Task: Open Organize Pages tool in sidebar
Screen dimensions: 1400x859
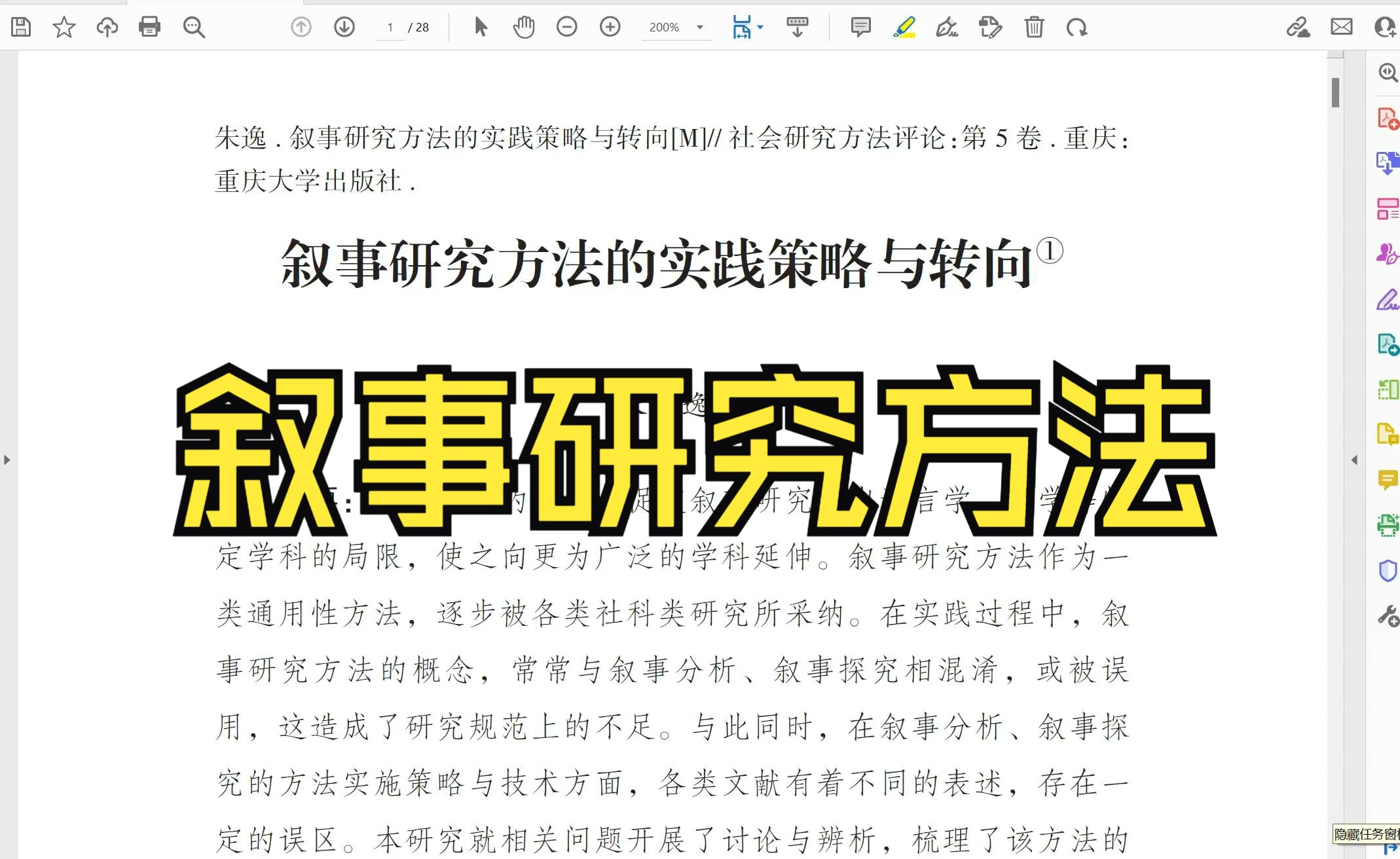Action: [x=1388, y=209]
